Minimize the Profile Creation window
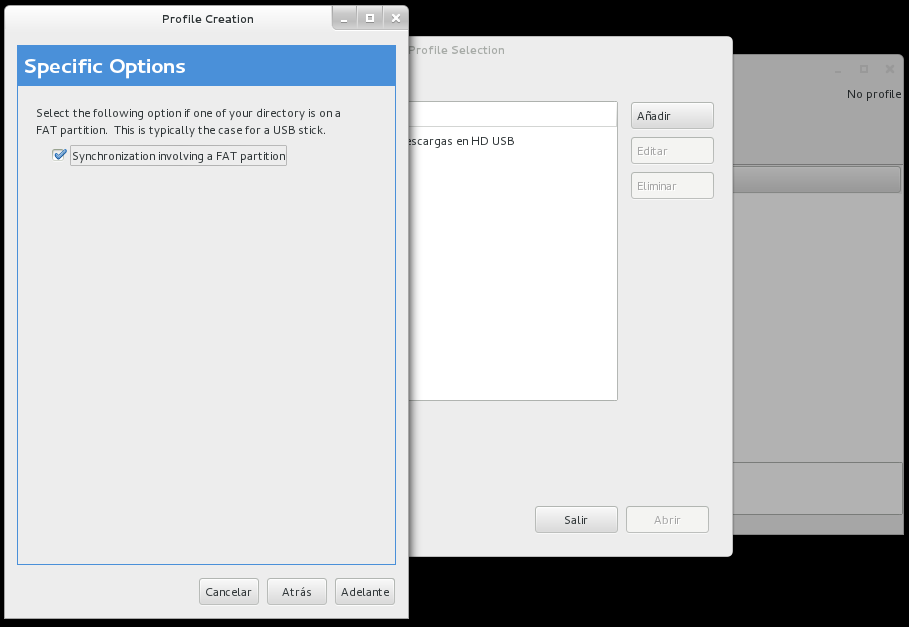 [x=344, y=19]
